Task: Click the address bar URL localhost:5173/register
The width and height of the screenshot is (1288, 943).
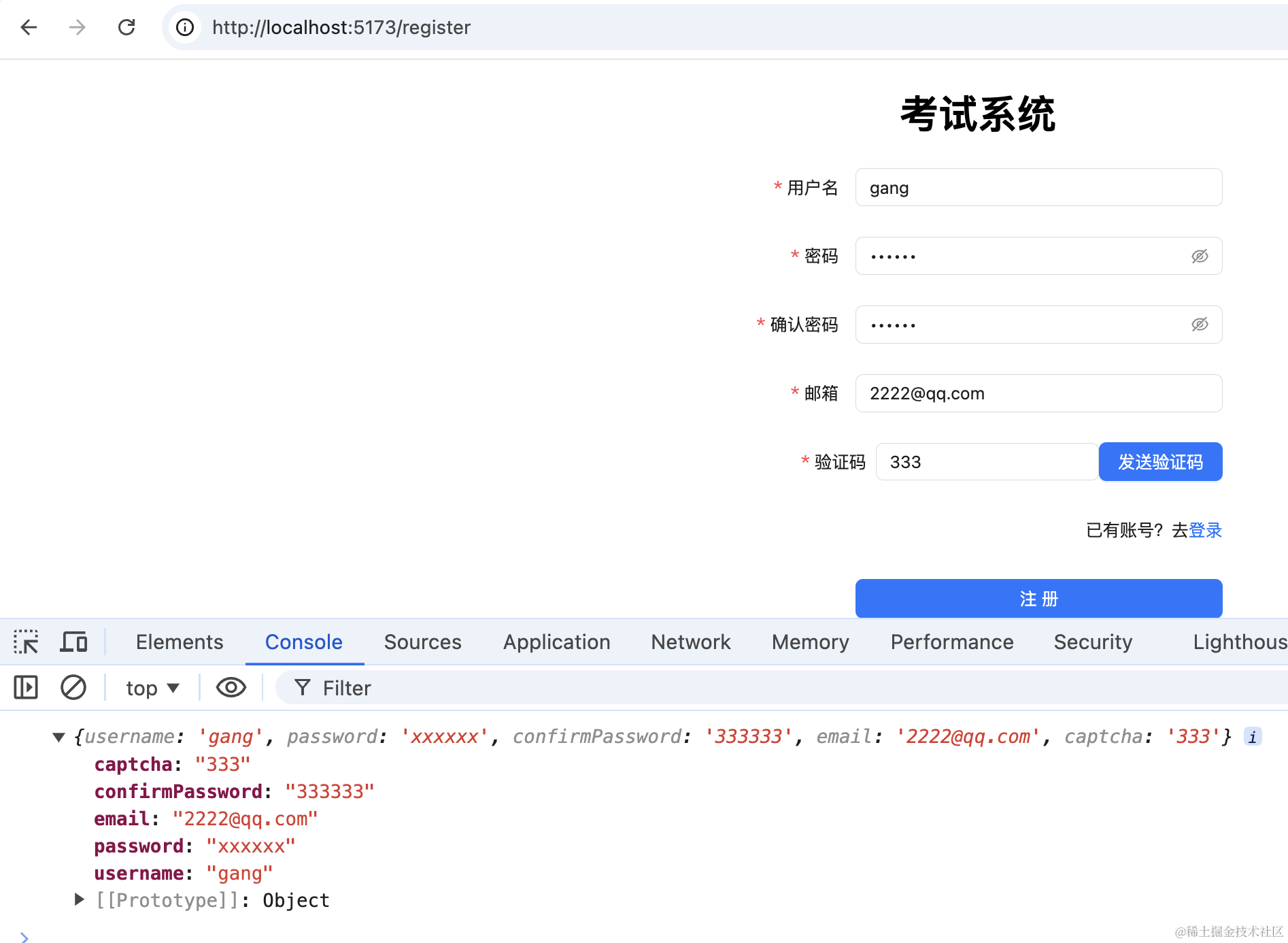Action: click(x=341, y=27)
